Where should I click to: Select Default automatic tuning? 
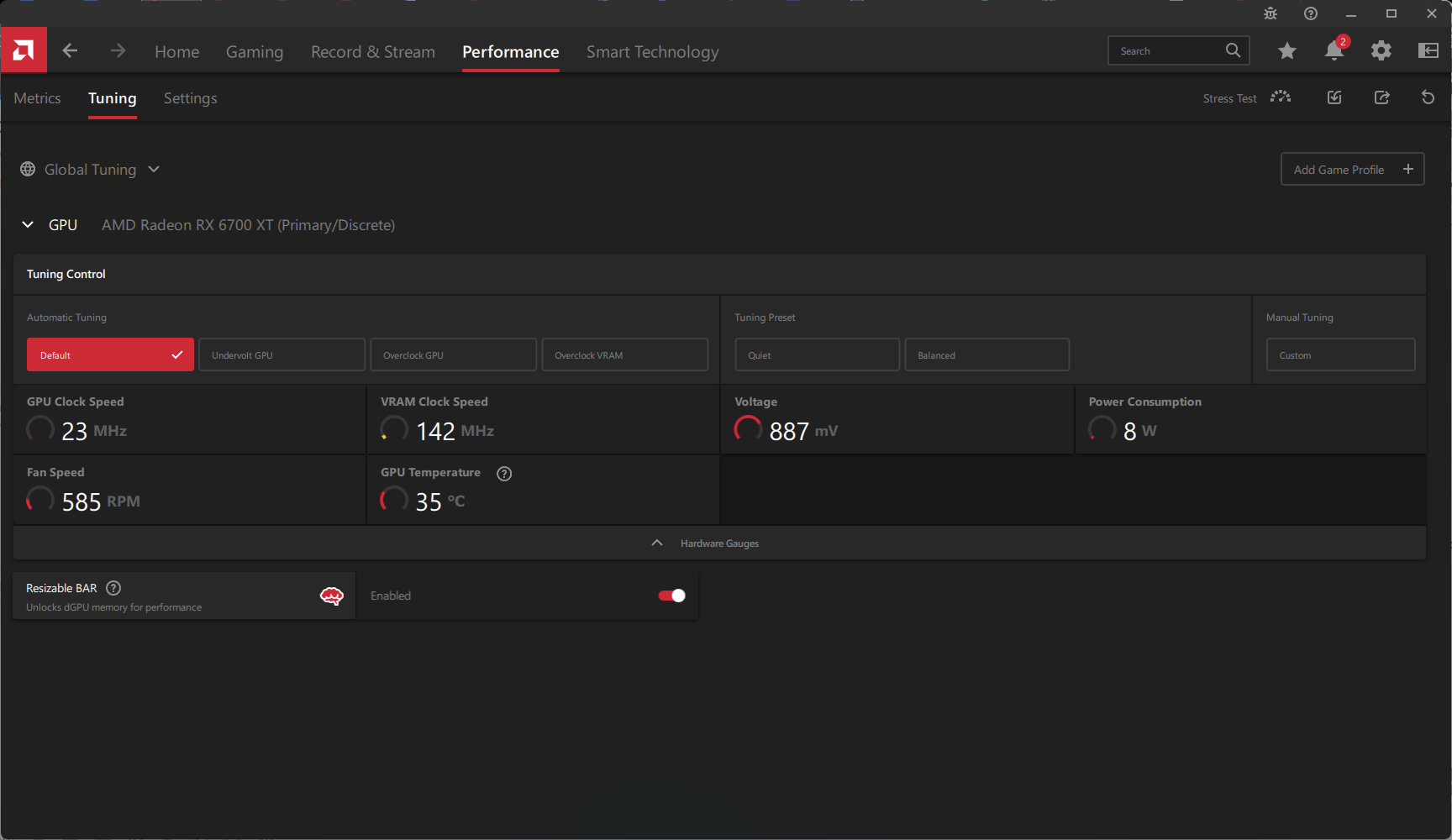coord(110,354)
